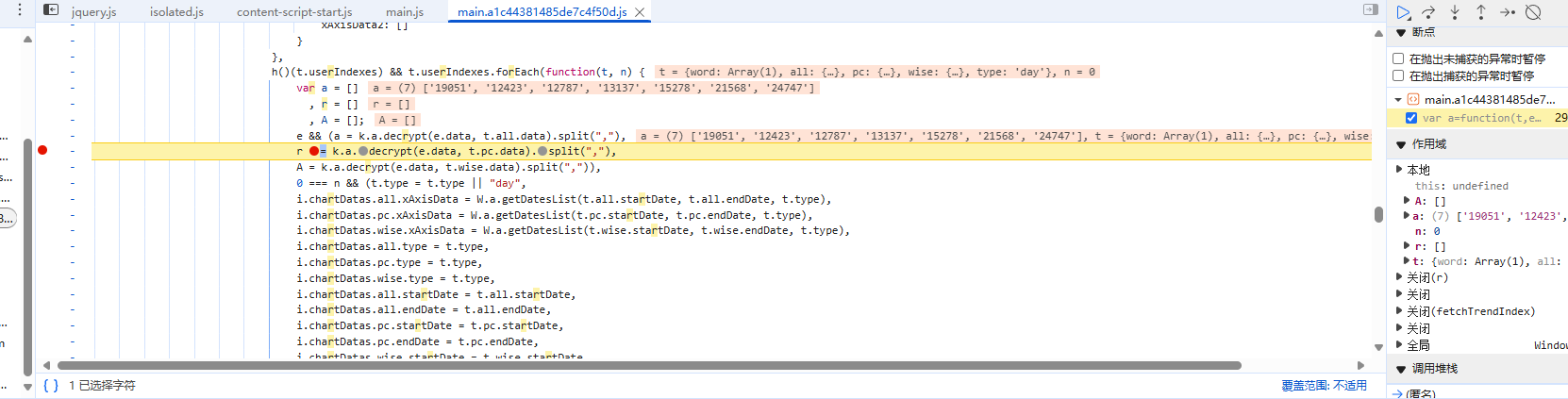Click the left panel vertical scrollbar thumb

27,257
